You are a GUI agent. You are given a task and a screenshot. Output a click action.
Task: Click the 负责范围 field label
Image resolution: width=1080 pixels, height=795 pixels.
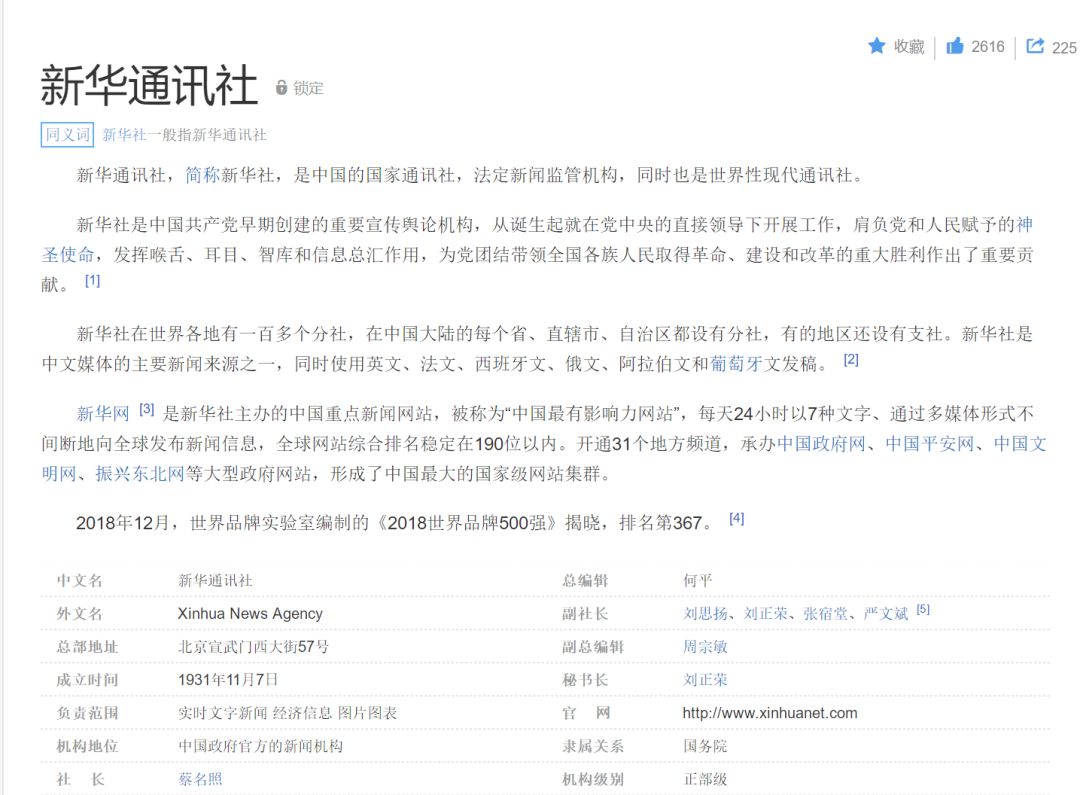pos(87,713)
